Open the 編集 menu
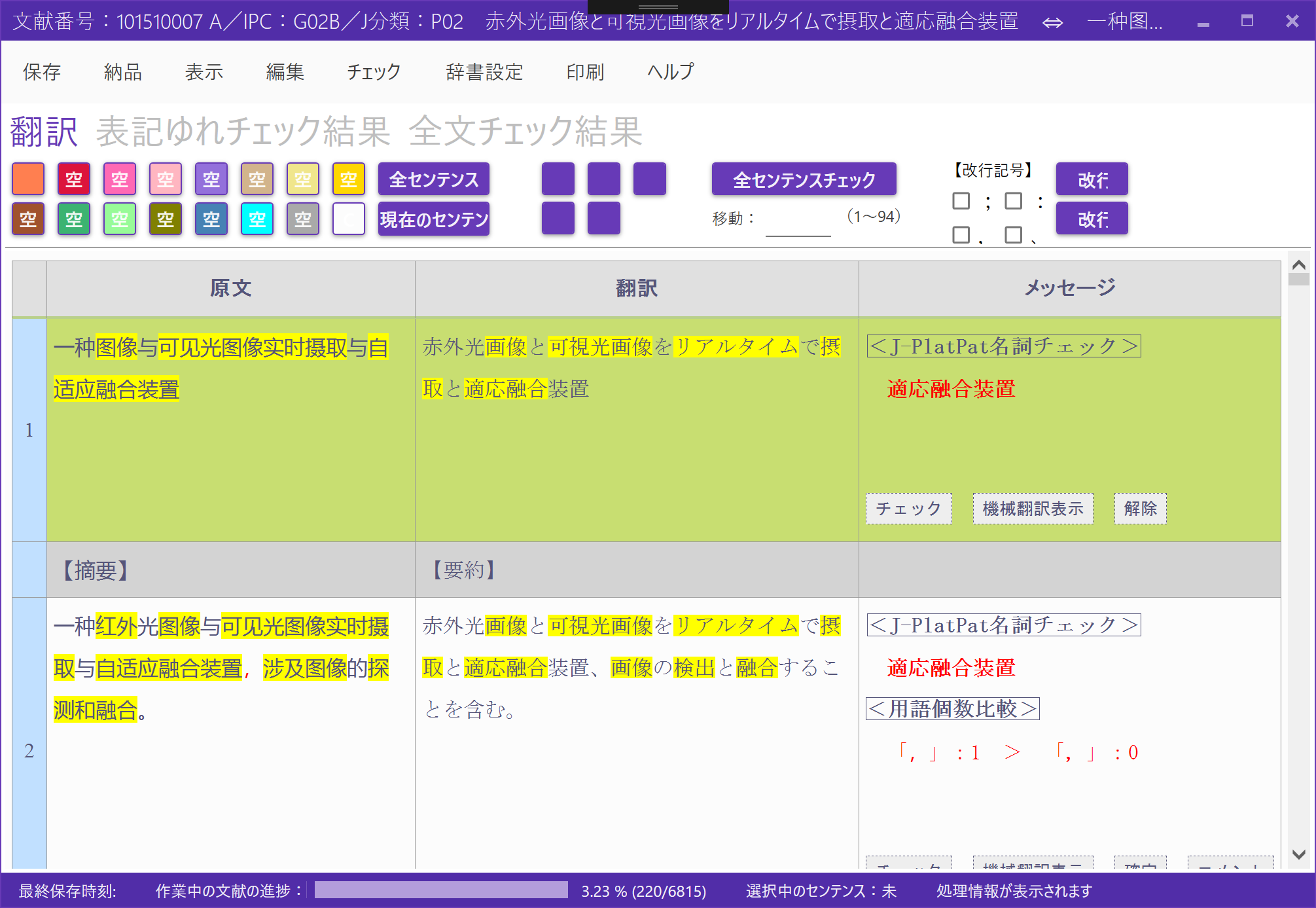 [x=285, y=72]
